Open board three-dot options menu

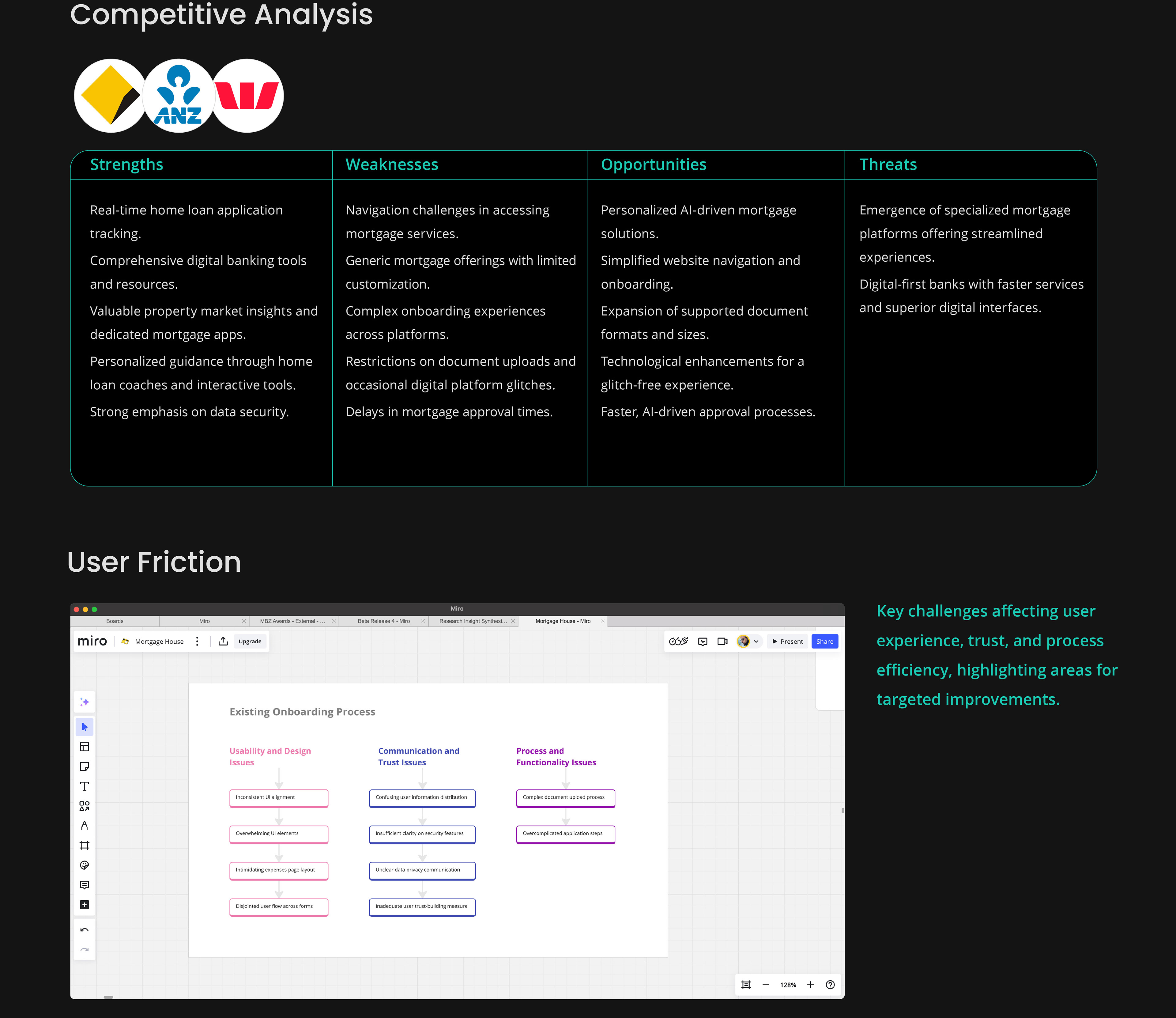coord(197,641)
